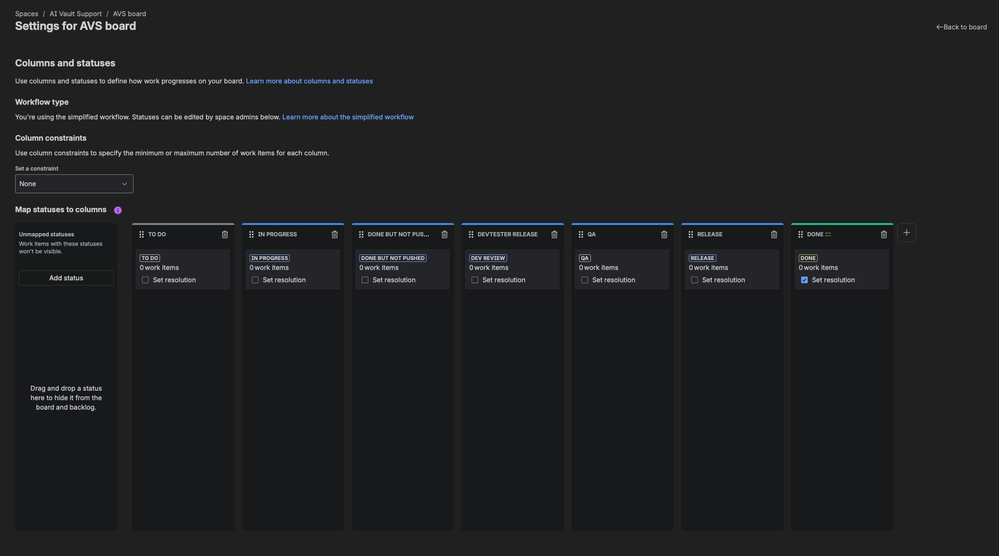
Task: Grab the DONE BUT NOT PUS... drag handle
Action: (x=361, y=234)
